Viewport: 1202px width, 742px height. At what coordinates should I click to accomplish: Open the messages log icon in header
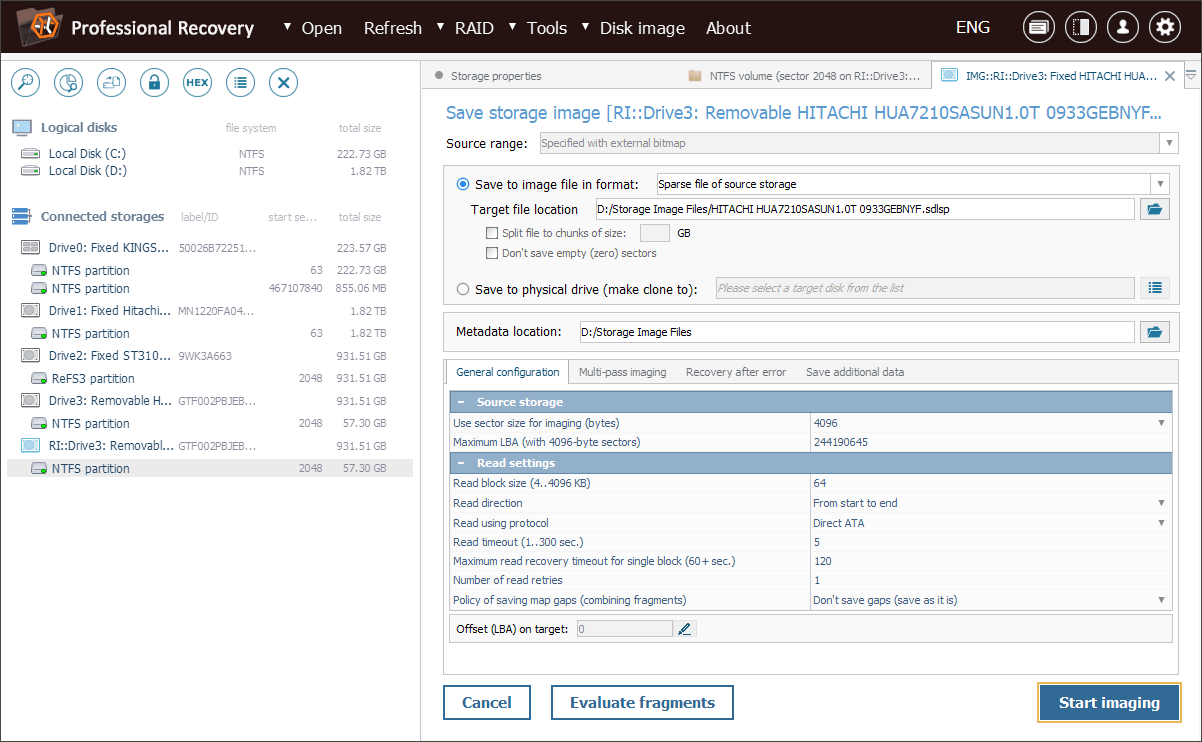tap(1039, 28)
